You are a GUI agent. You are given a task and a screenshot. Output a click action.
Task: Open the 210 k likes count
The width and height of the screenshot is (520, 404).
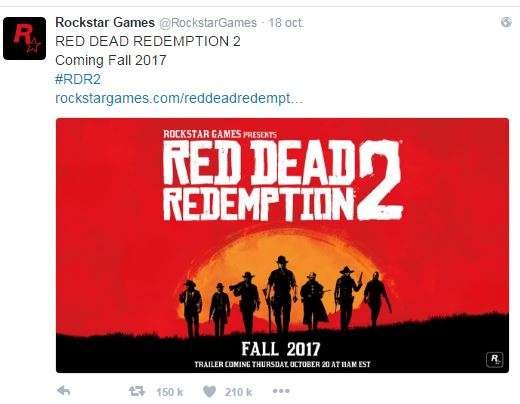click(x=238, y=392)
